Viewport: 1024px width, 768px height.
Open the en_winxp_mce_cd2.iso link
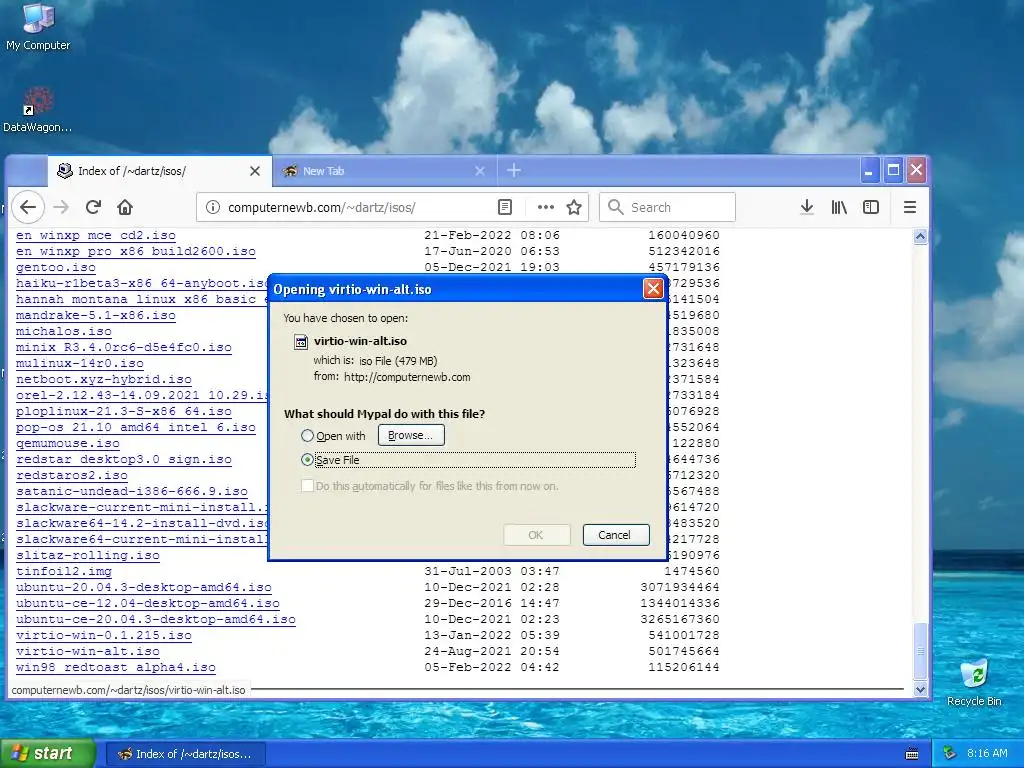(x=96, y=235)
